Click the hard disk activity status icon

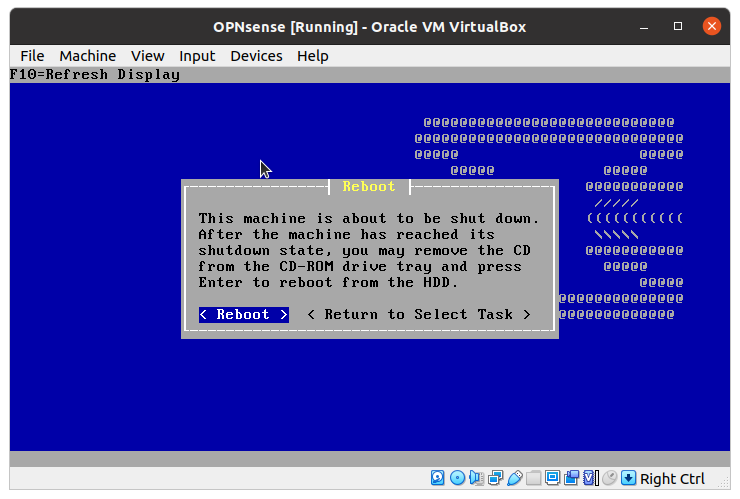coord(437,478)
